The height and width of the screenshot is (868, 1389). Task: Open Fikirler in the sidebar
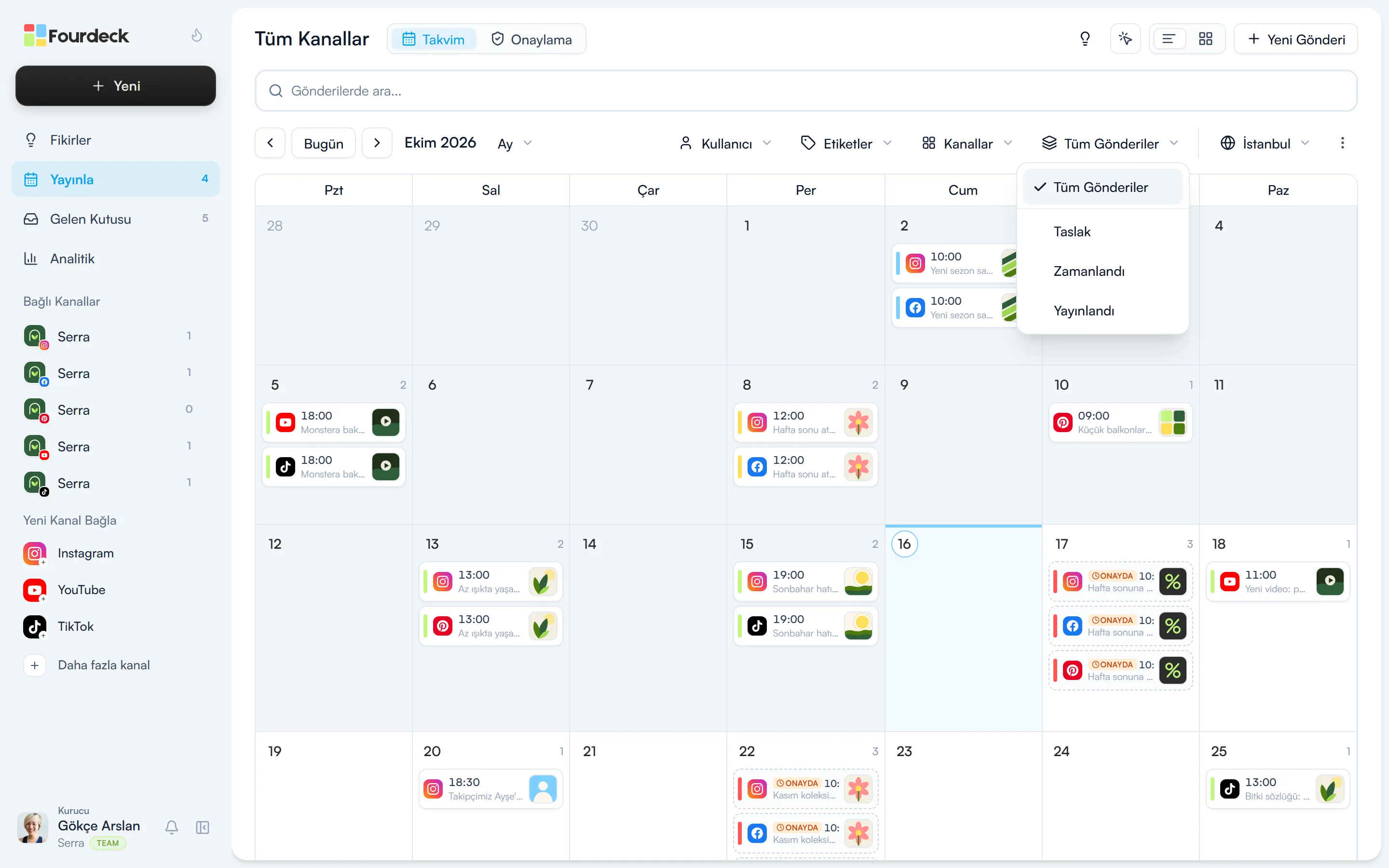[115, 140]
